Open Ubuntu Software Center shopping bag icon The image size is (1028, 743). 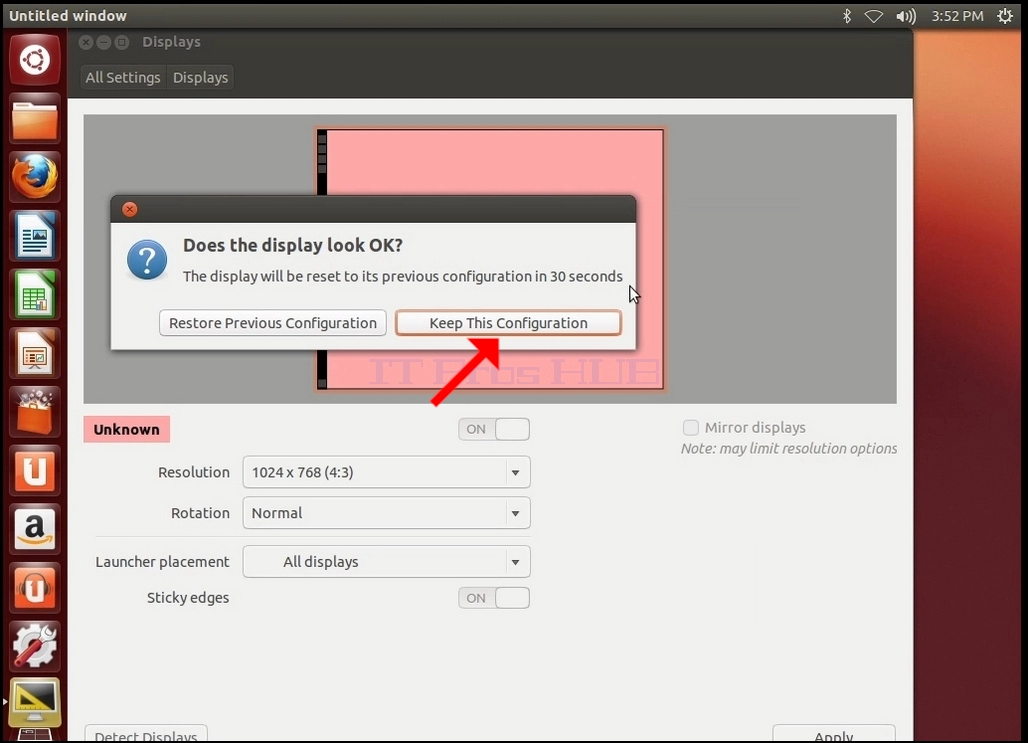(x=35, y=412)
